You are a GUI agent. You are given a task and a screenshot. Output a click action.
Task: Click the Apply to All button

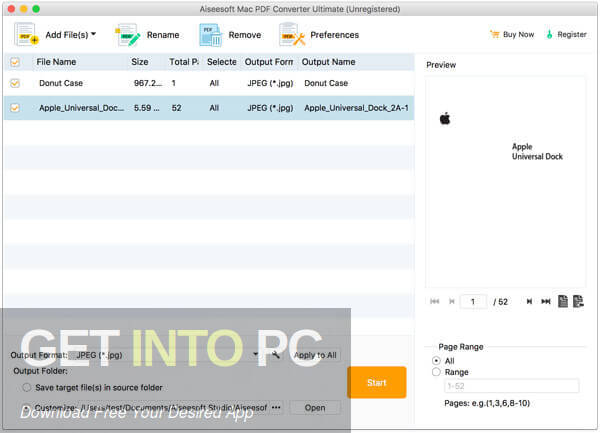315,355
